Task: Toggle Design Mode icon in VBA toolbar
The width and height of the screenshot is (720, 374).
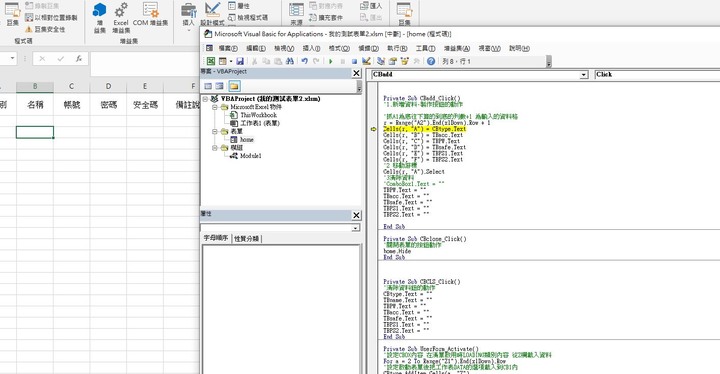Action: coord(366,61)
